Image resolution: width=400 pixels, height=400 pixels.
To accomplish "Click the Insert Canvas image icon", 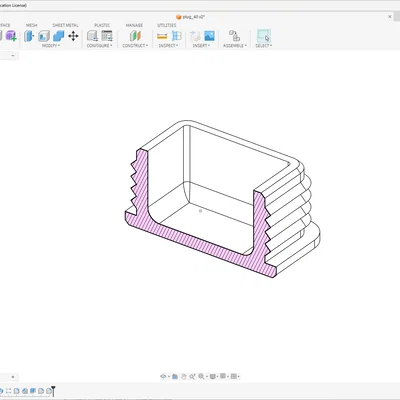I will 209,36.
